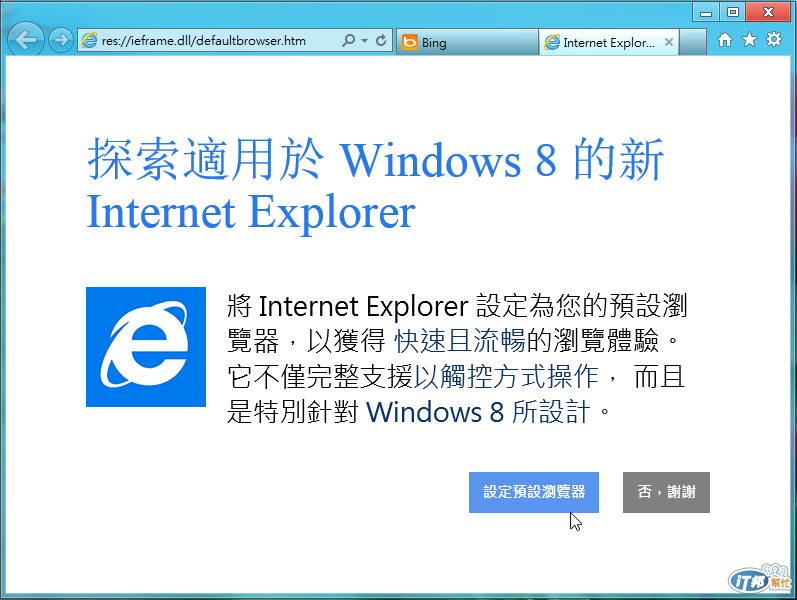Select the Internet Explorer tab
The image size is (797, 600).
(x=603, y=42)
